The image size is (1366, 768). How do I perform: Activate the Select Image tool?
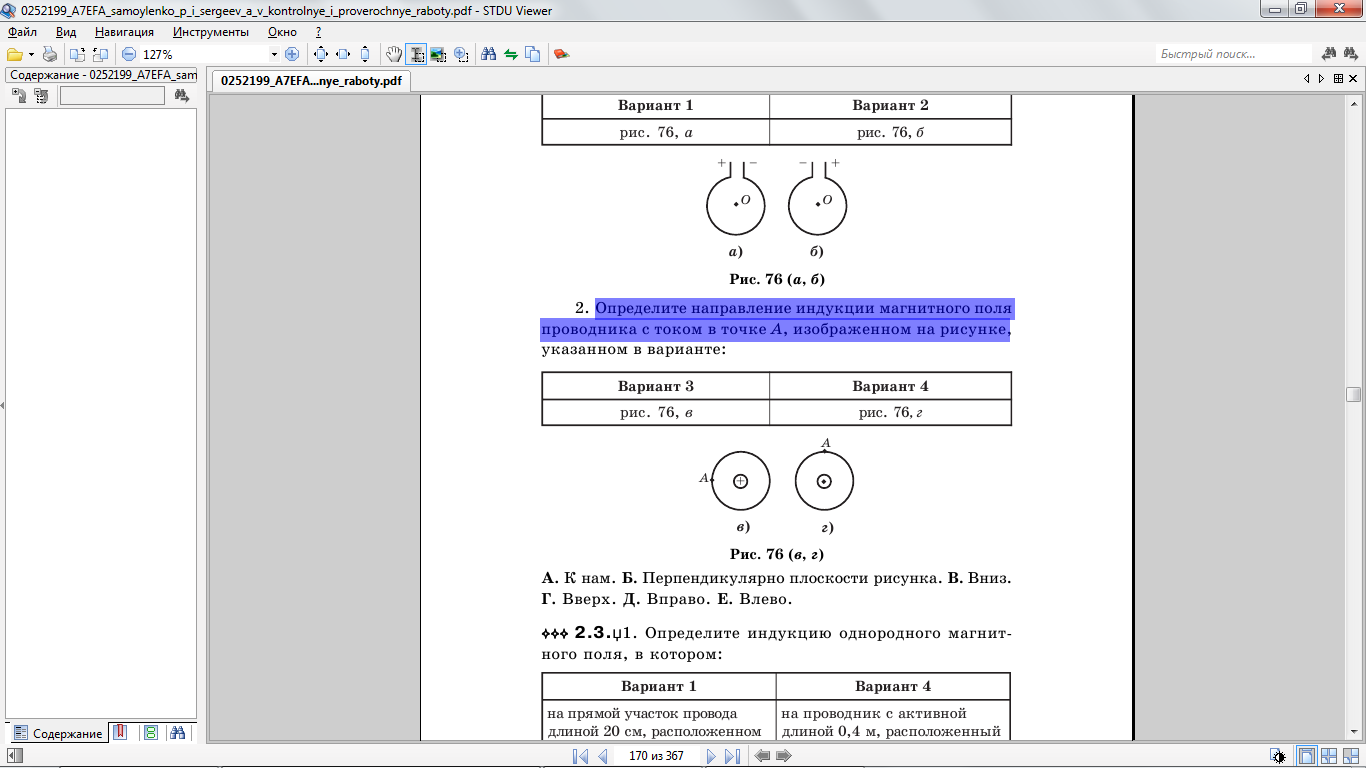click(x=438, y=54)
